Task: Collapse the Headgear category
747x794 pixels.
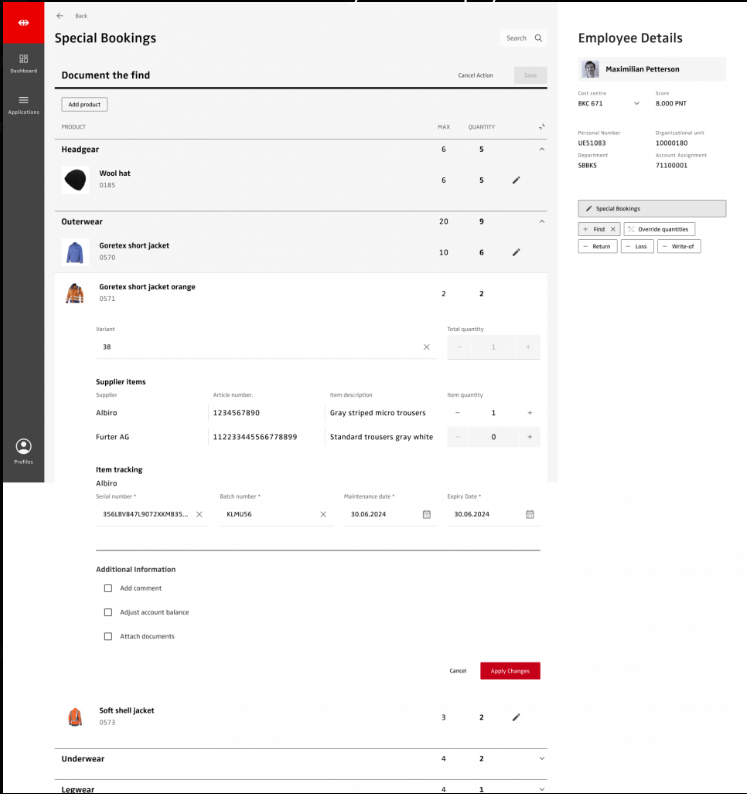Action: point(541,149)
